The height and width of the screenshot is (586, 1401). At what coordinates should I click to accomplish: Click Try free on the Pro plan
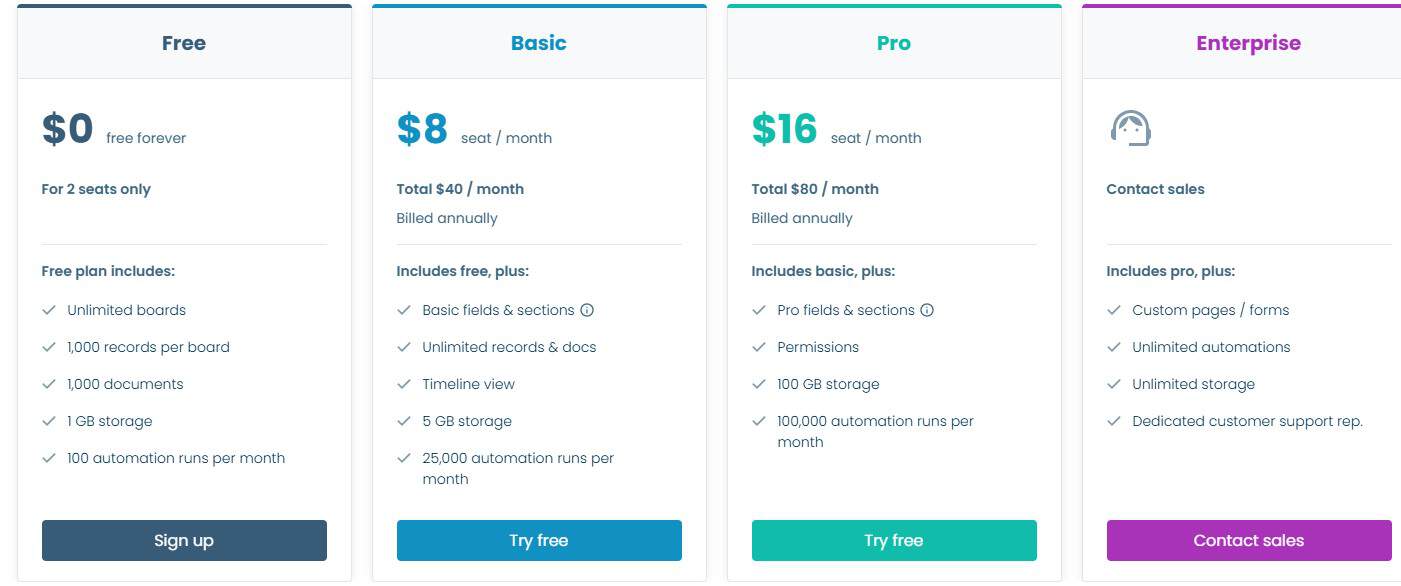[894, 540]
